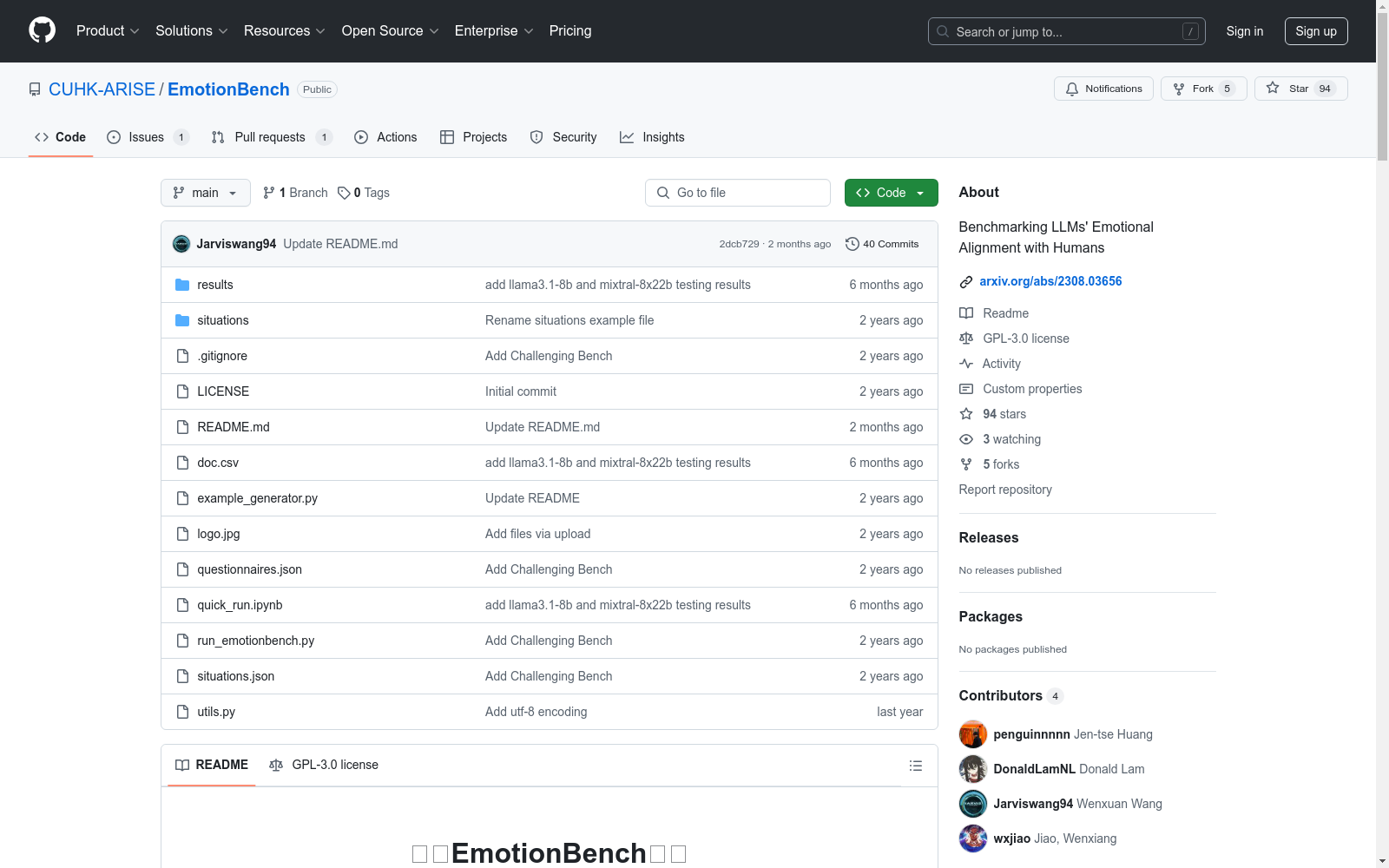Click the situations folder icon
The image size is (1389, 868).
pyautogui.click(x=182, y=320)
